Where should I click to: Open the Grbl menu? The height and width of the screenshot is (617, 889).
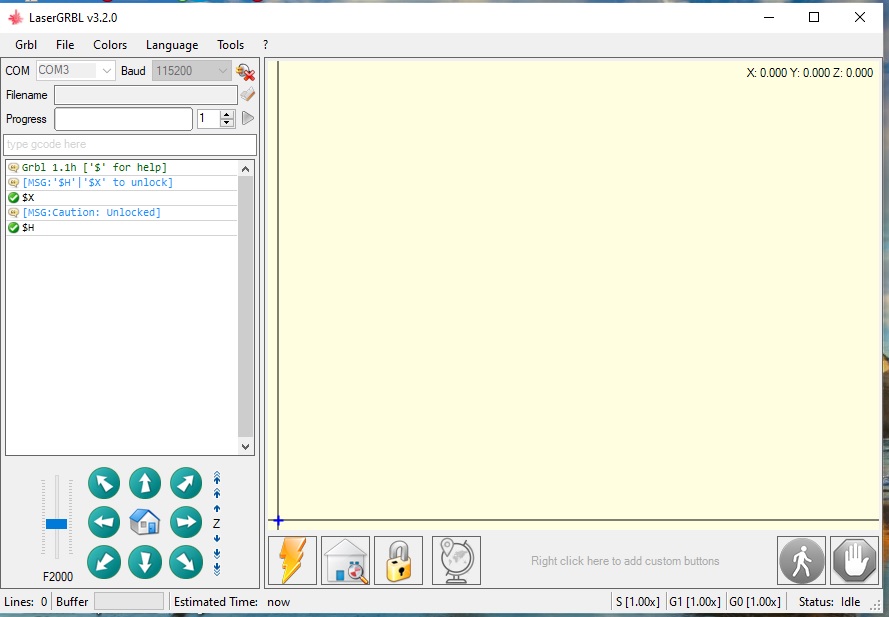tap(26, 45)
